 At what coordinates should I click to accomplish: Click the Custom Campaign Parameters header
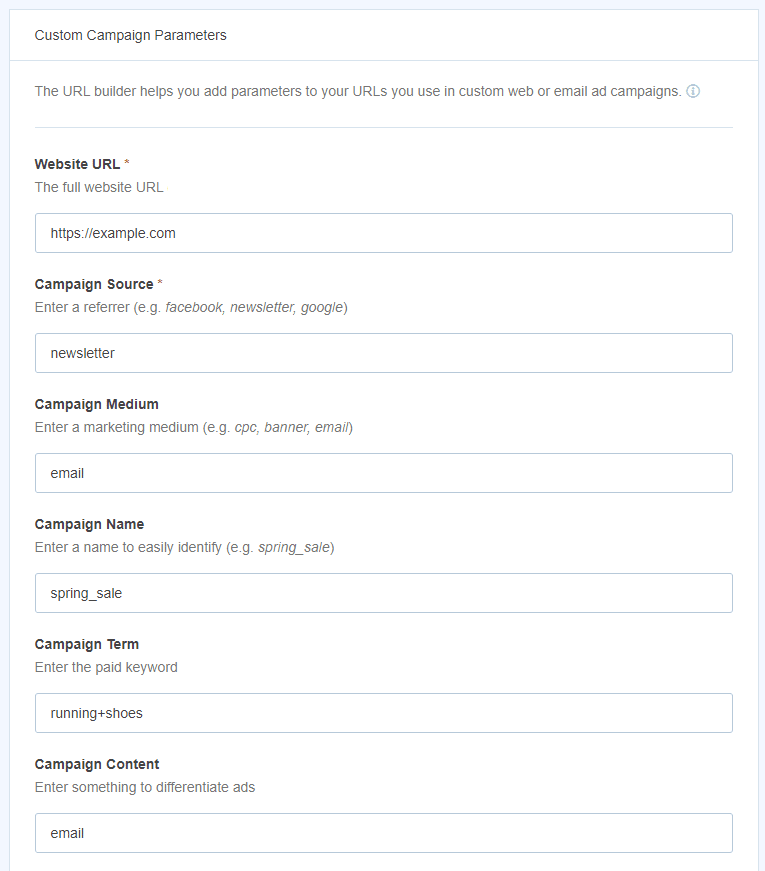pyautogui.click(x=130, y=35)
